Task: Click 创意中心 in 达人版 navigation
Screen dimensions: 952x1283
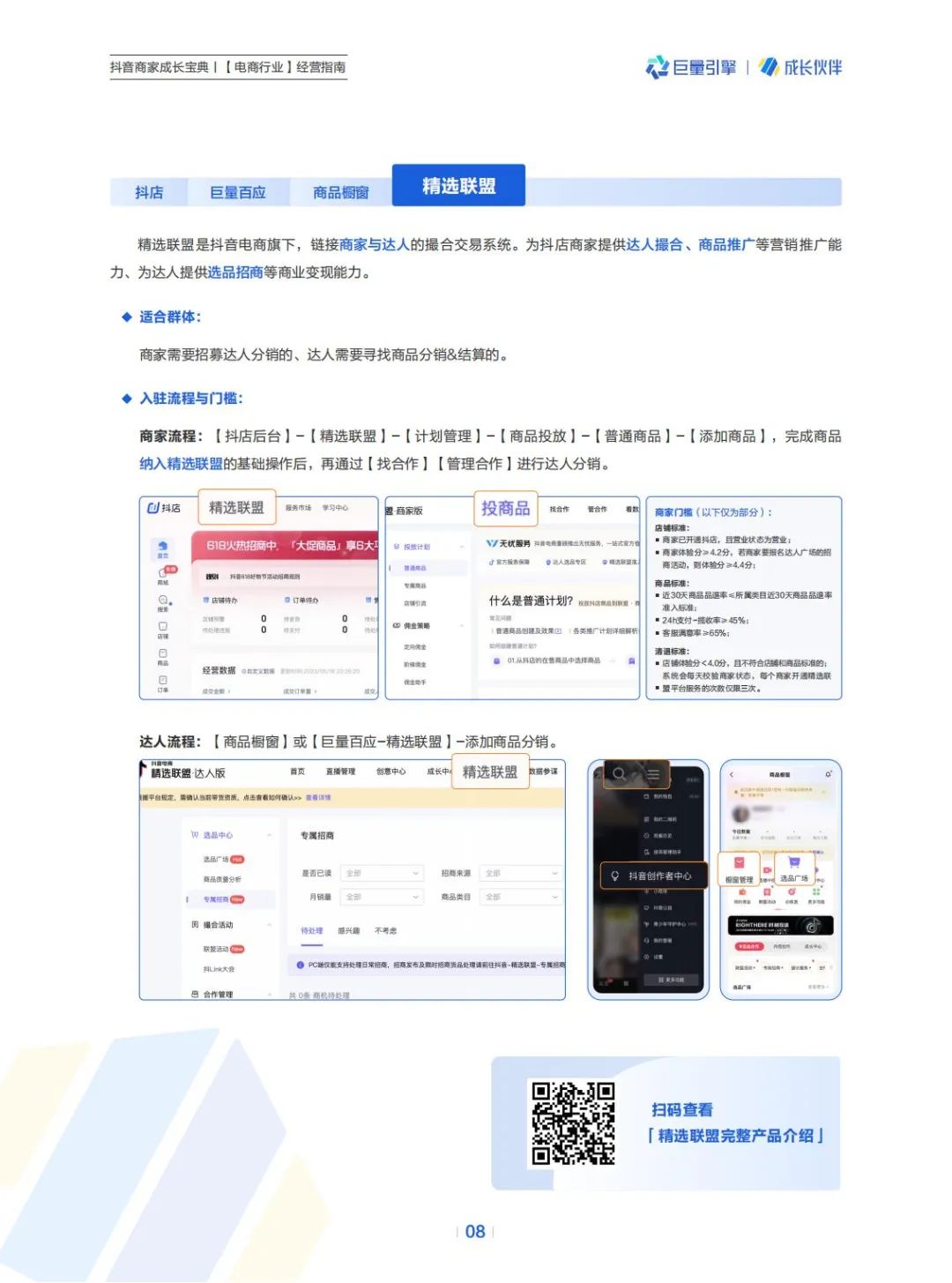Action: pyautogui.click(x=390, y=772)
